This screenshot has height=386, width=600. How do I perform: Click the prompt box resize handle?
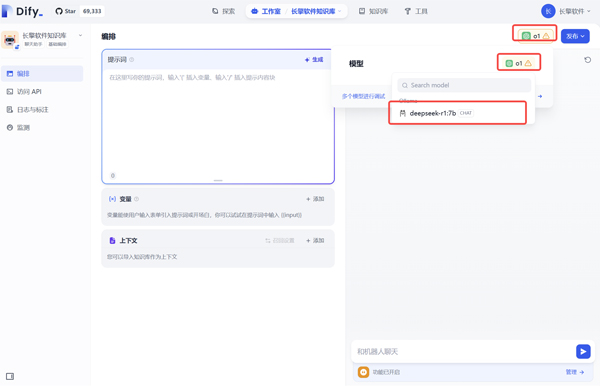(x=218, y=180)
